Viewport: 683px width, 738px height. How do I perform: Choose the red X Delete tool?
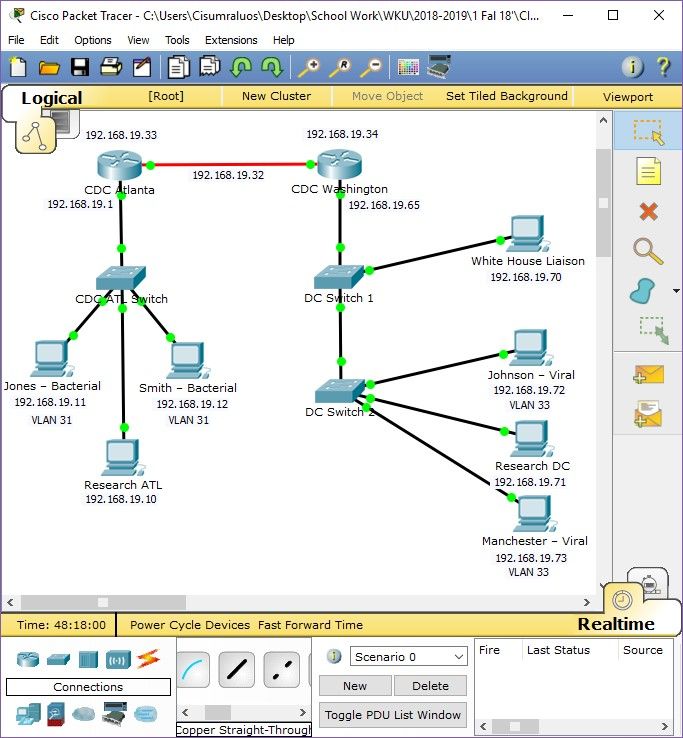(649, 212)
